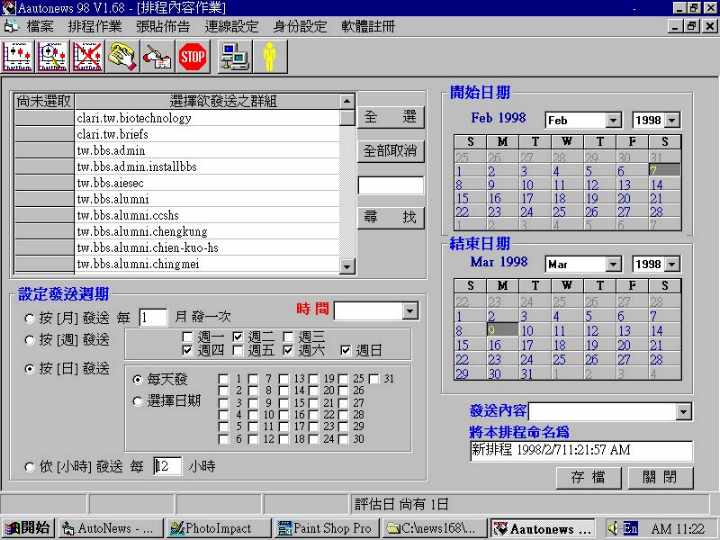Viewport: 720px width, 540px height.
Task: Click the 關閉 close button
Action: pyautogui.click(x=660, y=478)
